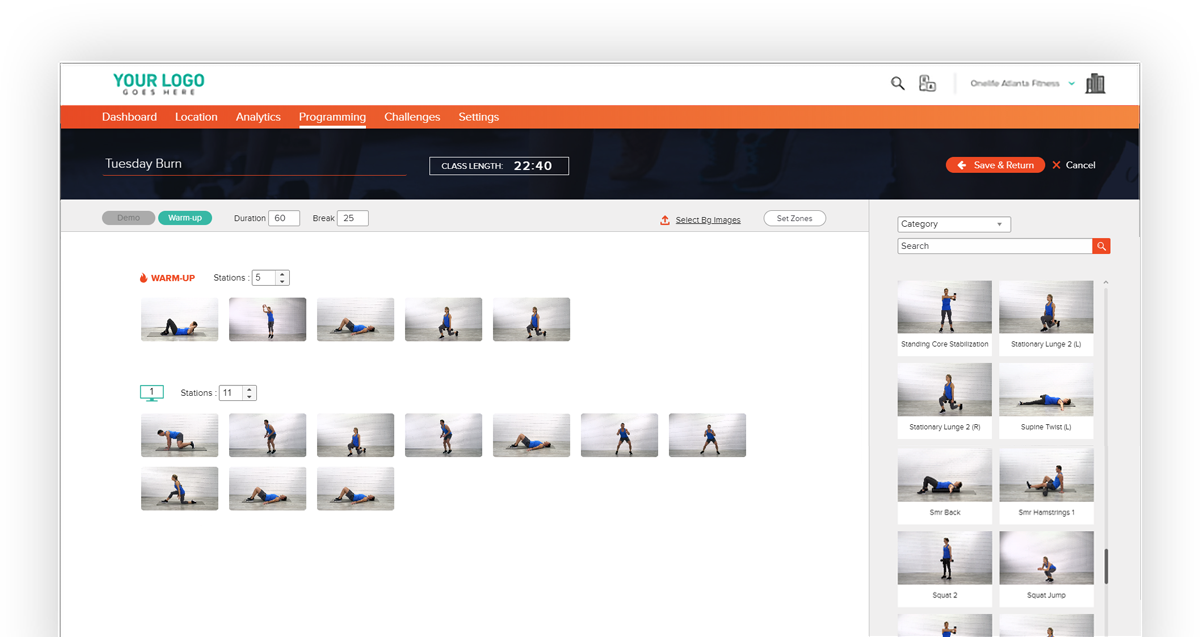Open the Location tab

tap(196, 117)
